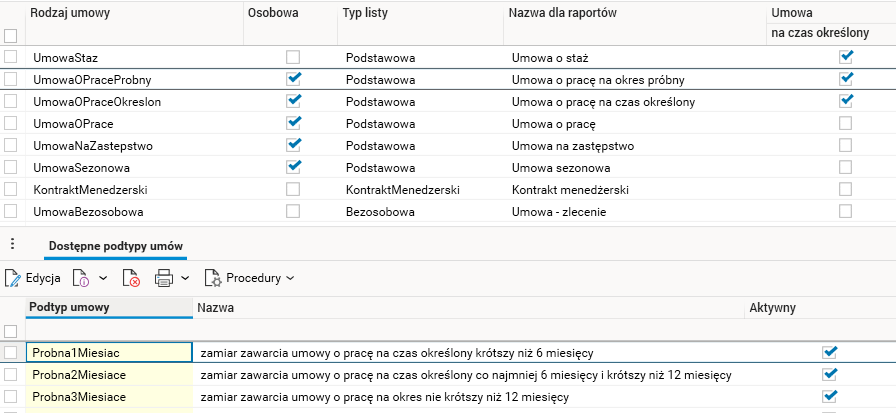Click the Edycja edit icon

13,278
